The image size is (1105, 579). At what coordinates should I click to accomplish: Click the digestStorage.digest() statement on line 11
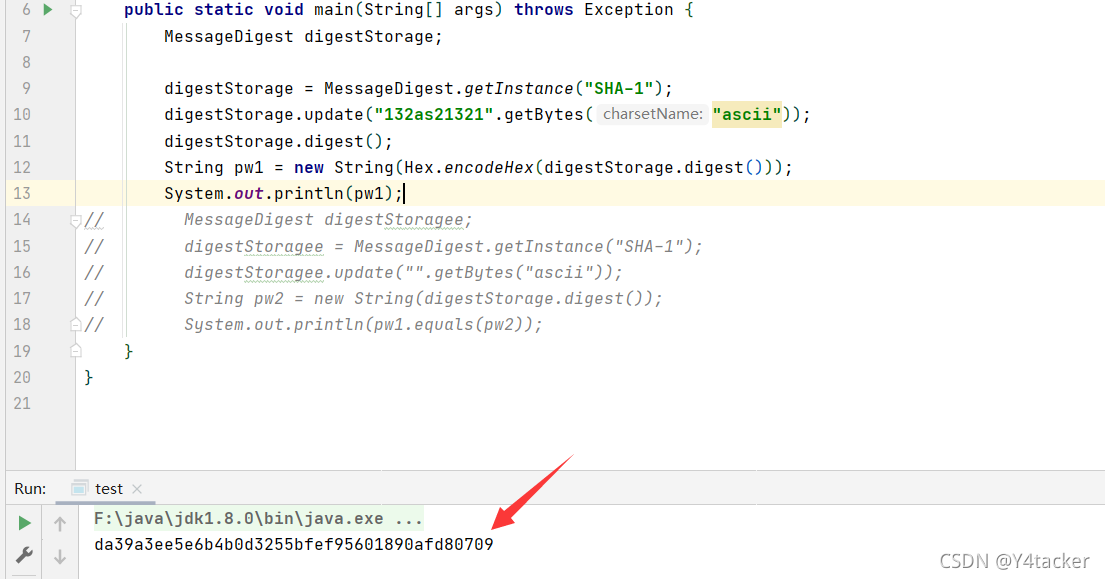tap(278, 142)
